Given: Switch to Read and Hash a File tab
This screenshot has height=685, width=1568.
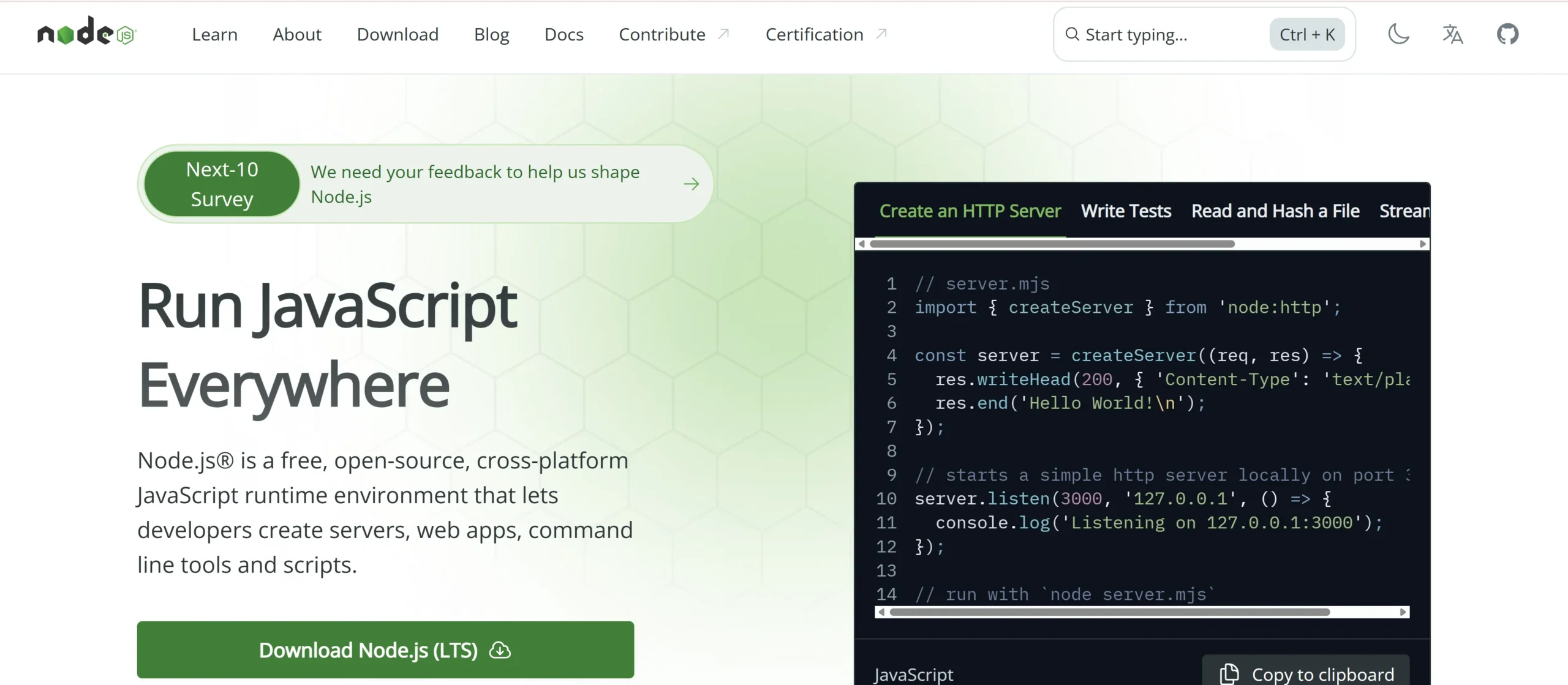Looking at the screenshot, I should coord(1275,211).
